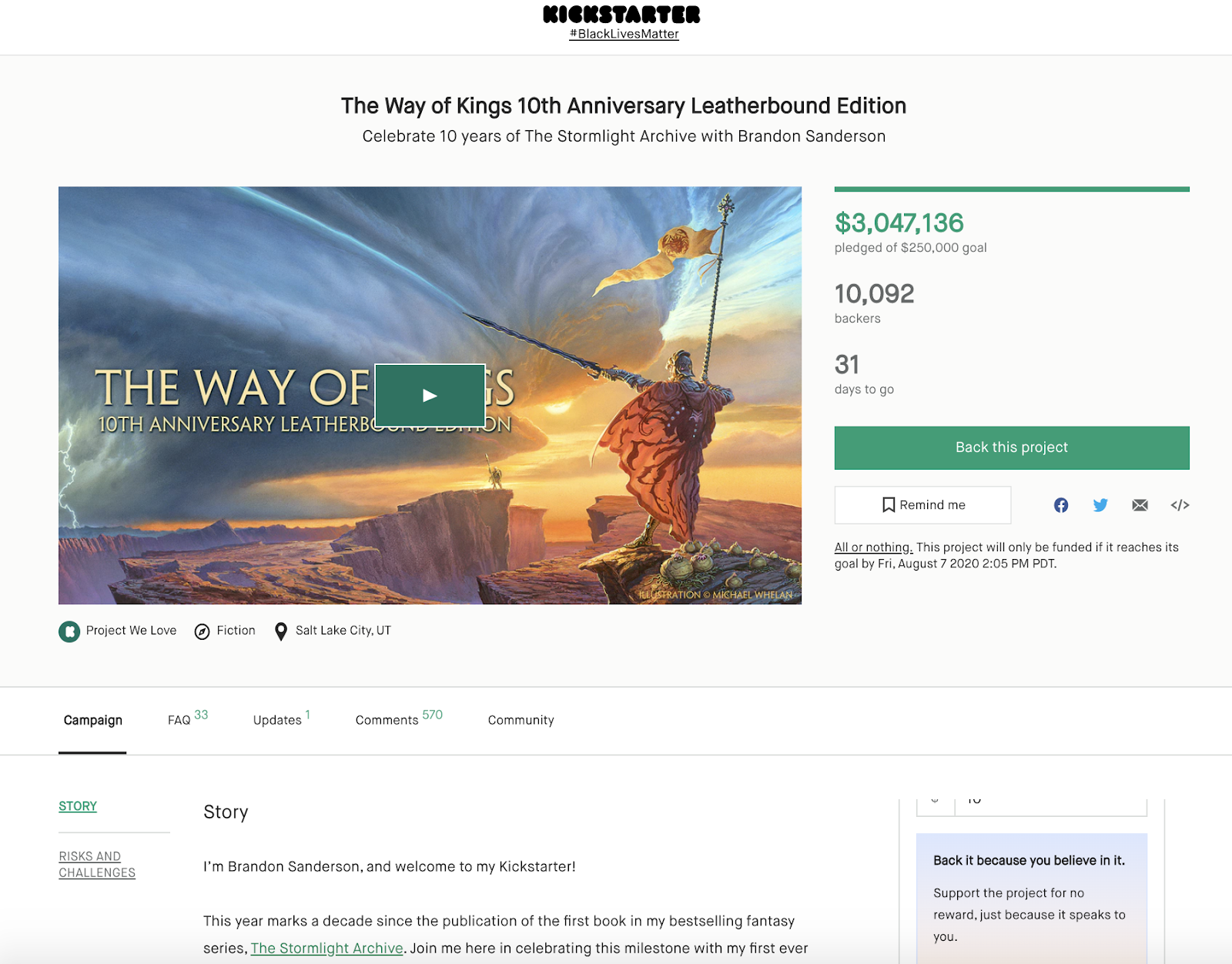Viewport: 1232px width, 964px height.
Task: Open #BlackLivesMatter link
Action: tap(624, 34)
